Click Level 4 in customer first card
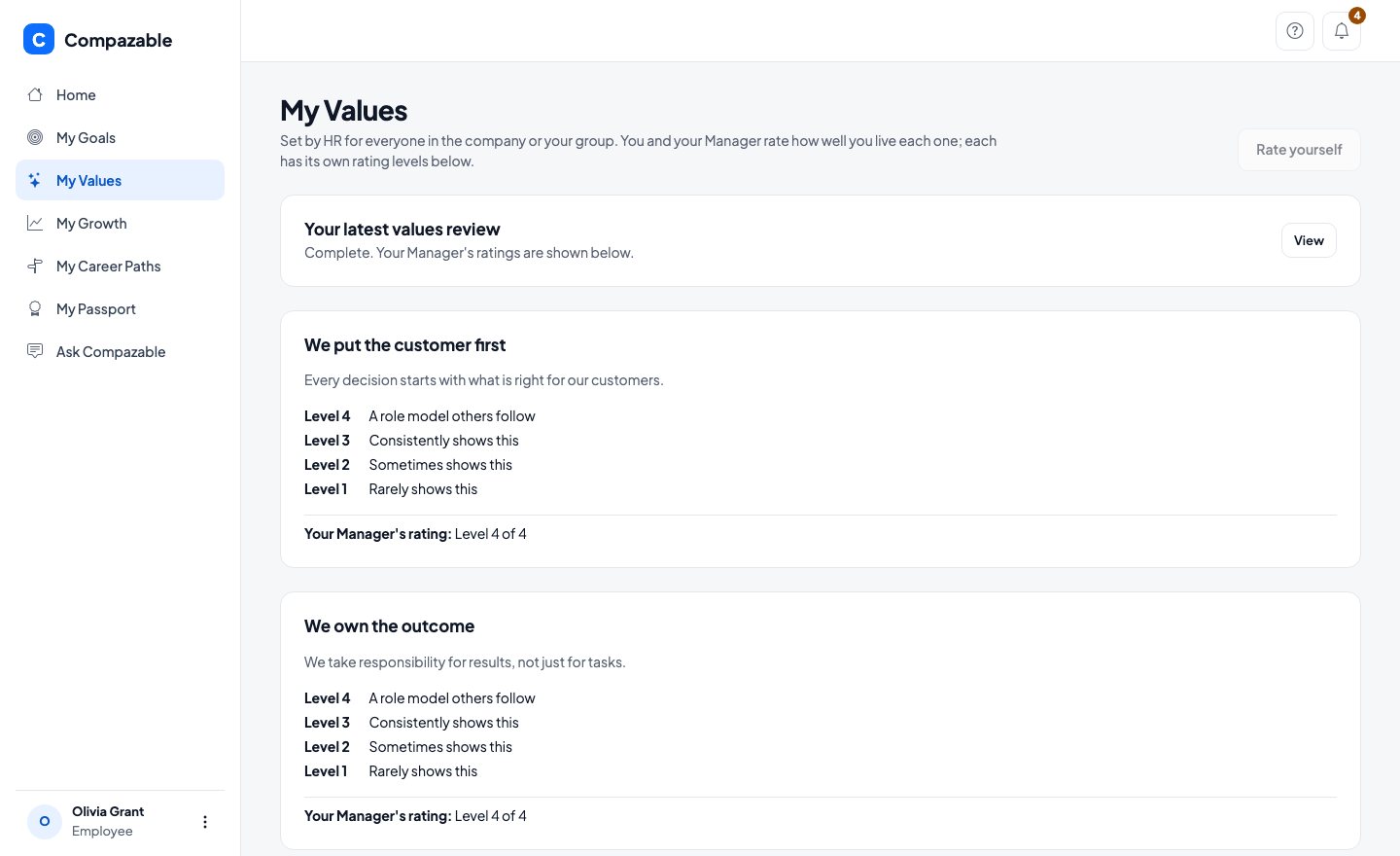Image resolution: width=1400 pixels, height=856 pixels. [x=420, y=416]
